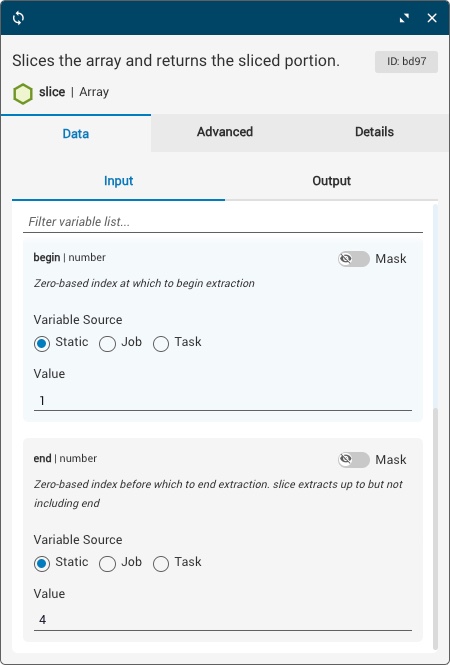Click the refresh sync icon in header

[18, 18]
